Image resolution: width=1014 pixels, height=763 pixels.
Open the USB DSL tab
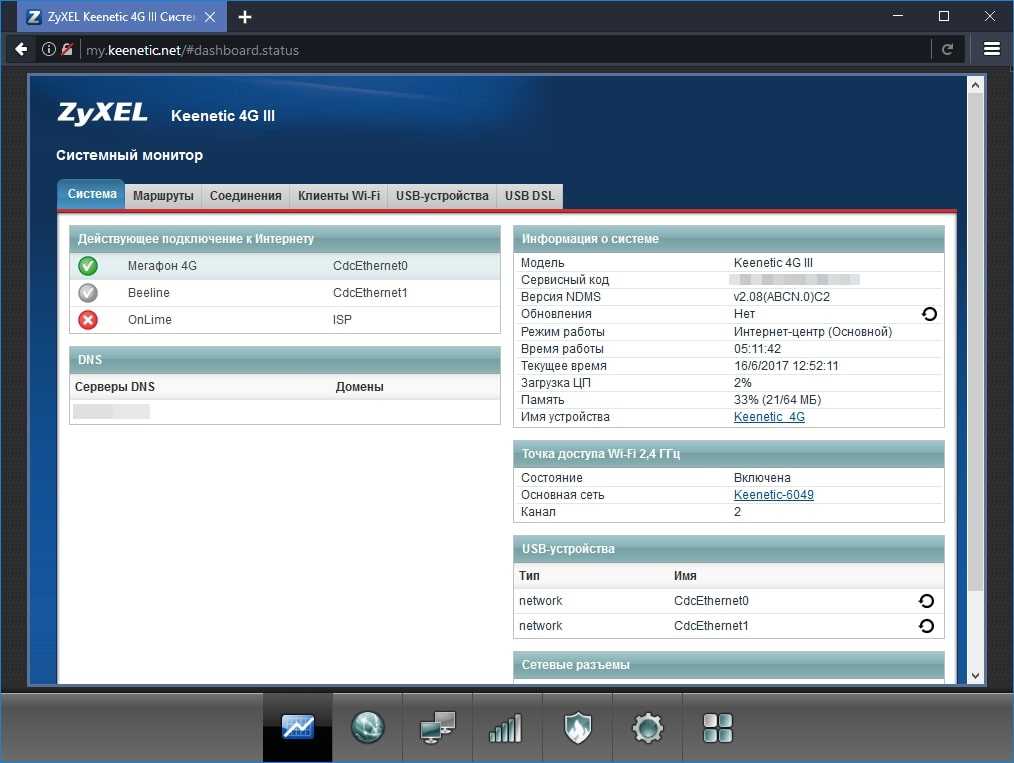pos(530,196)
